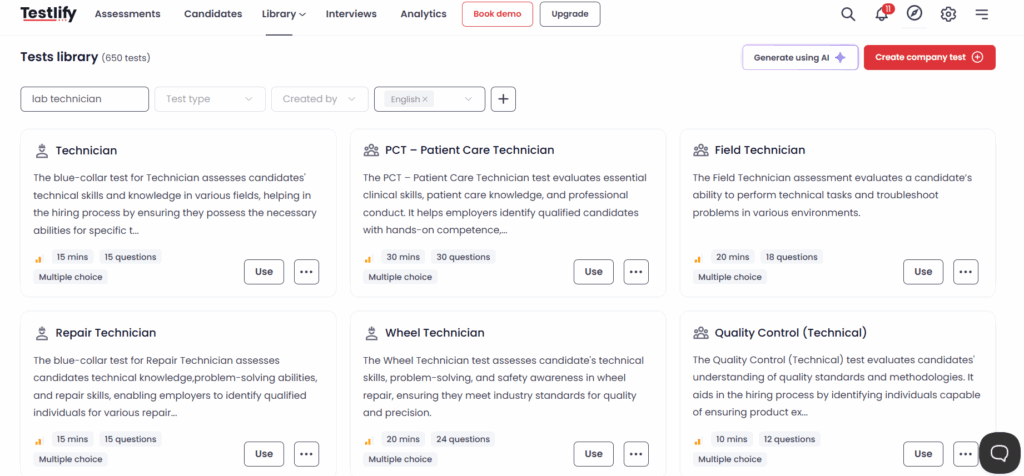Open more options for Wheel Technician
Viewport: 1024px width, 476px height.
[x=636, y=454]
